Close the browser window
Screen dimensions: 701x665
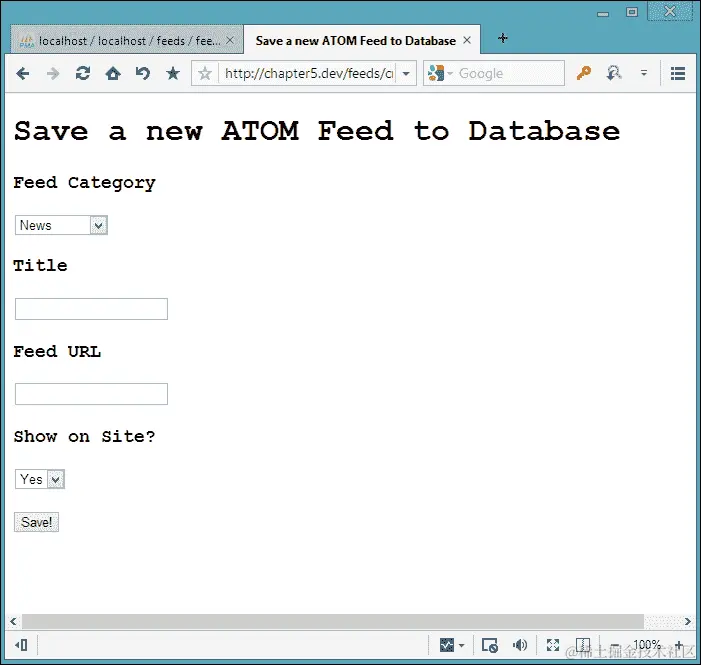(x=670, y=11)
